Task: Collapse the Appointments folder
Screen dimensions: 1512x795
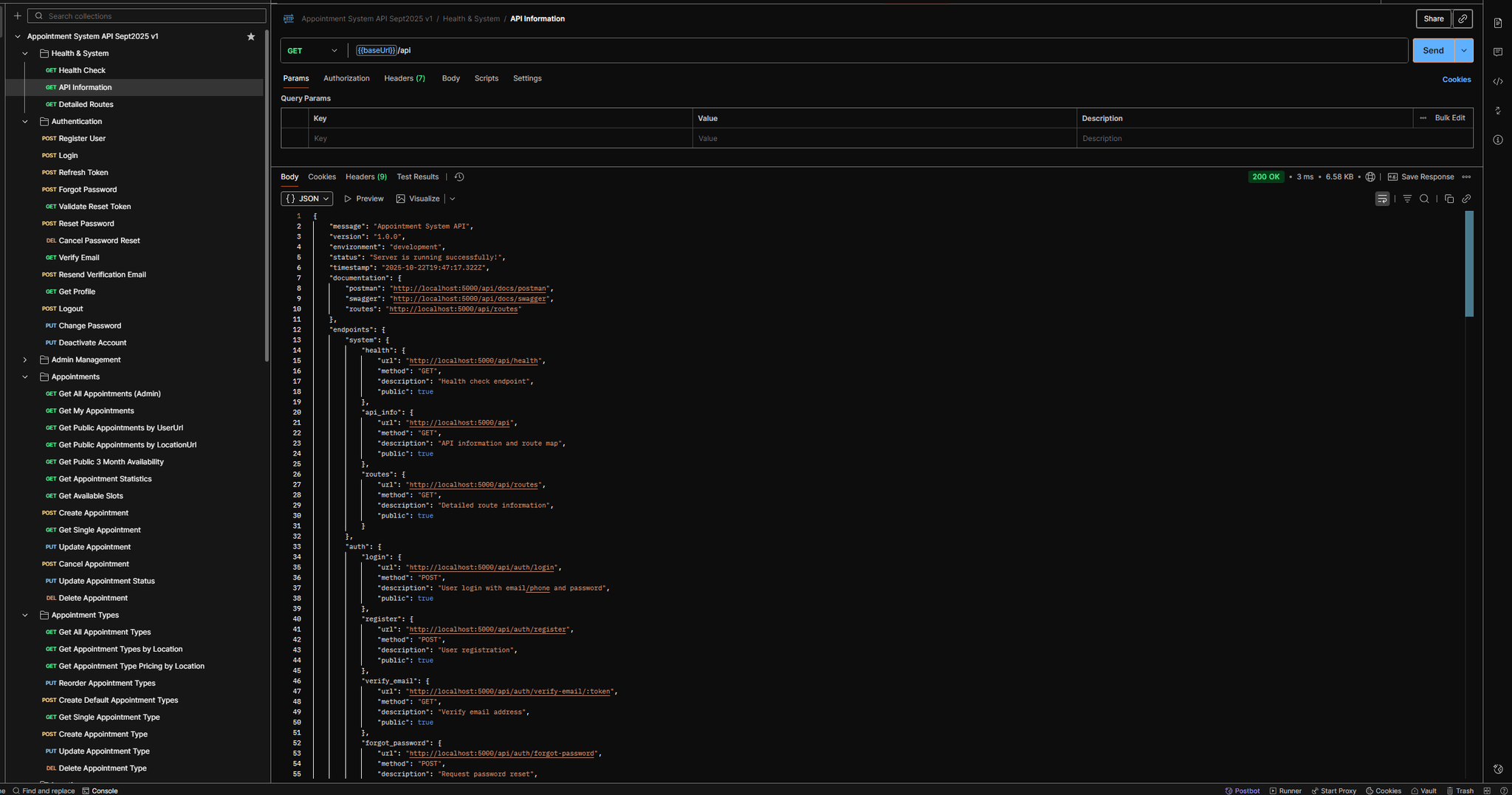Action: (x=25, y=377)
